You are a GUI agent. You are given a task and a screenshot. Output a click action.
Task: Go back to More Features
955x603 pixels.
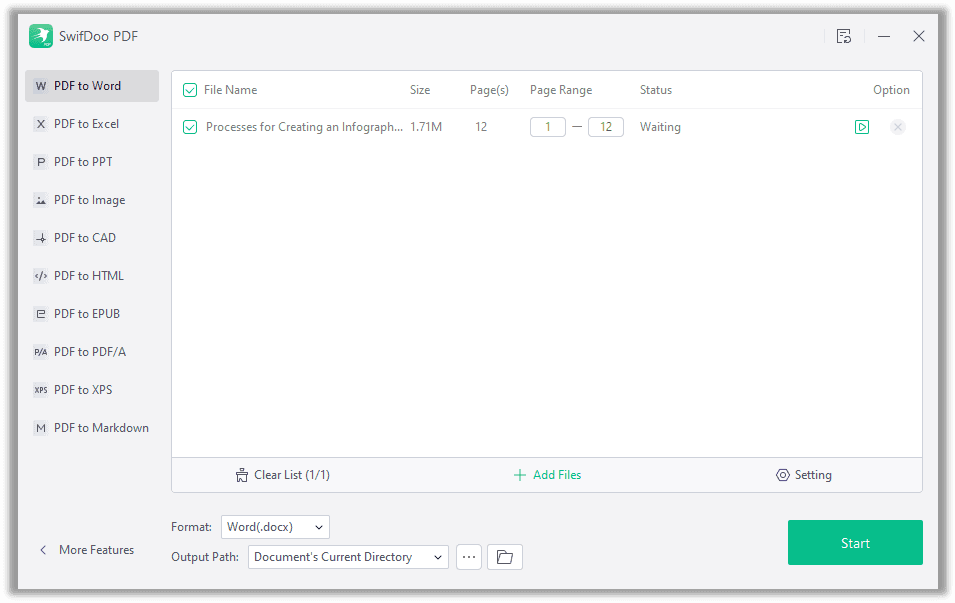96,550
